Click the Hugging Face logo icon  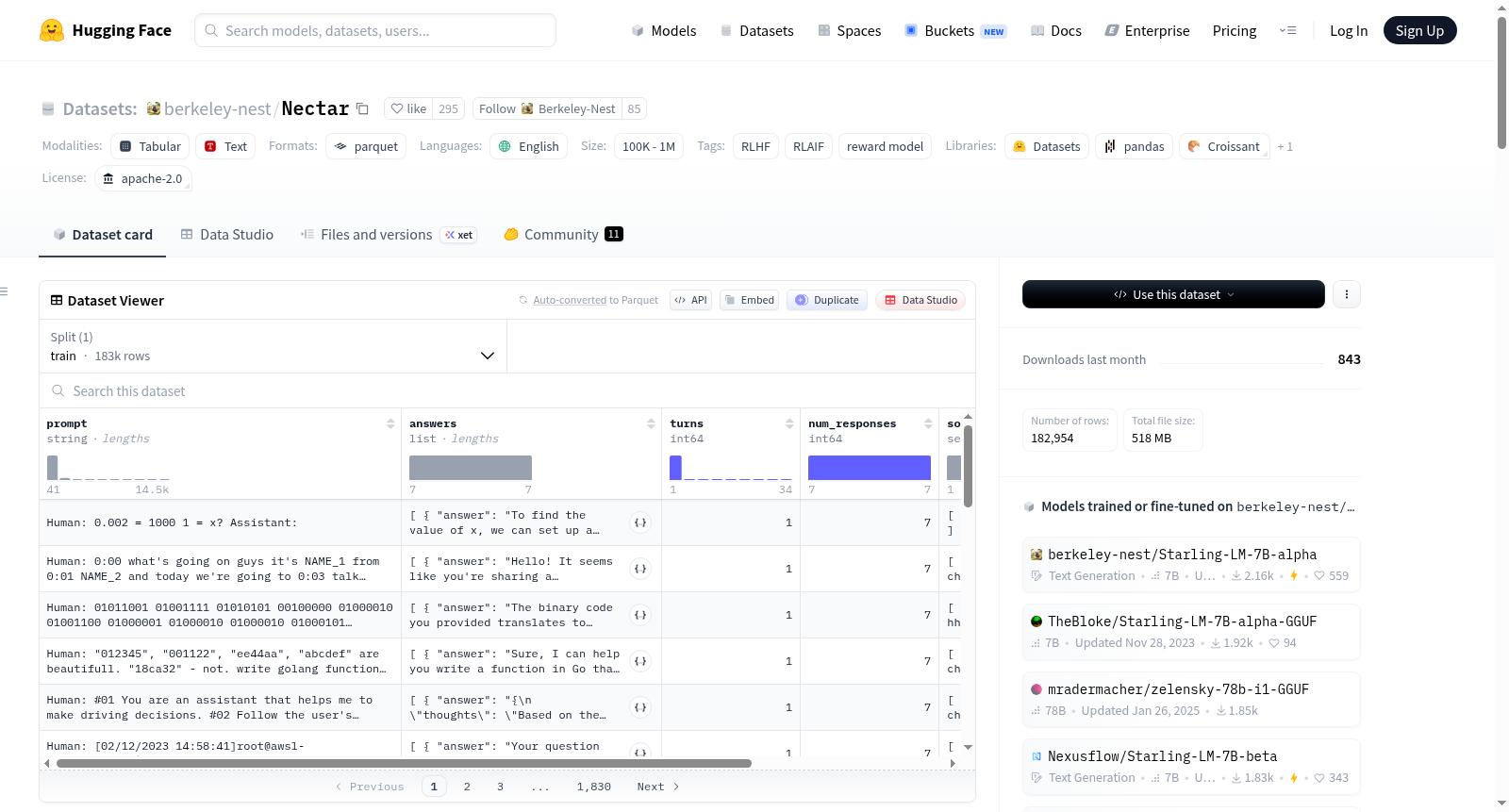pyautogui.click(x=52, y=30)
